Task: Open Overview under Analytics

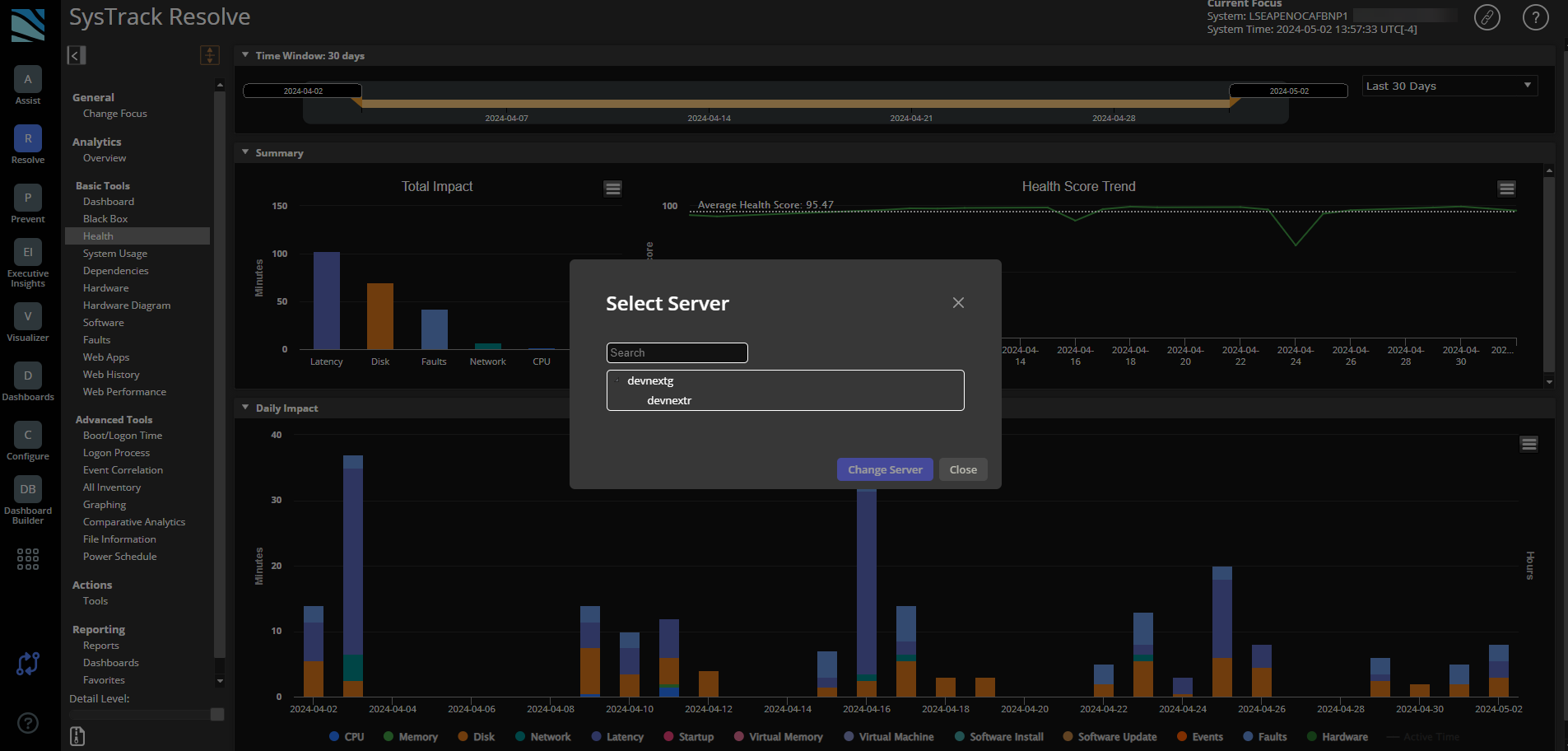Action: pos(105,158)
